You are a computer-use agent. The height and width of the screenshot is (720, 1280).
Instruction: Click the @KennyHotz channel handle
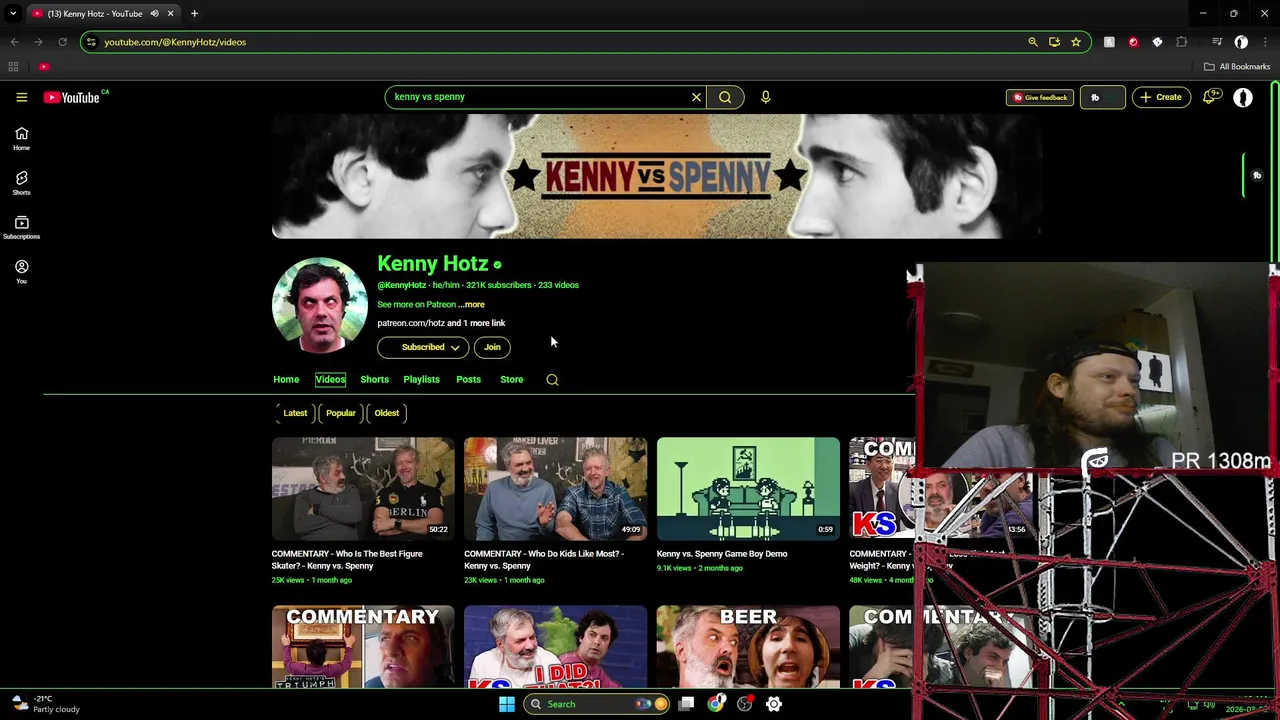point(402,285)
